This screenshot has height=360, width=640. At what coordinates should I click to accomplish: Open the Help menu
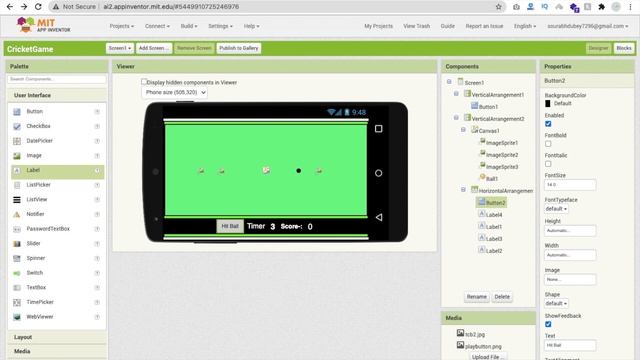click(251, 26)
